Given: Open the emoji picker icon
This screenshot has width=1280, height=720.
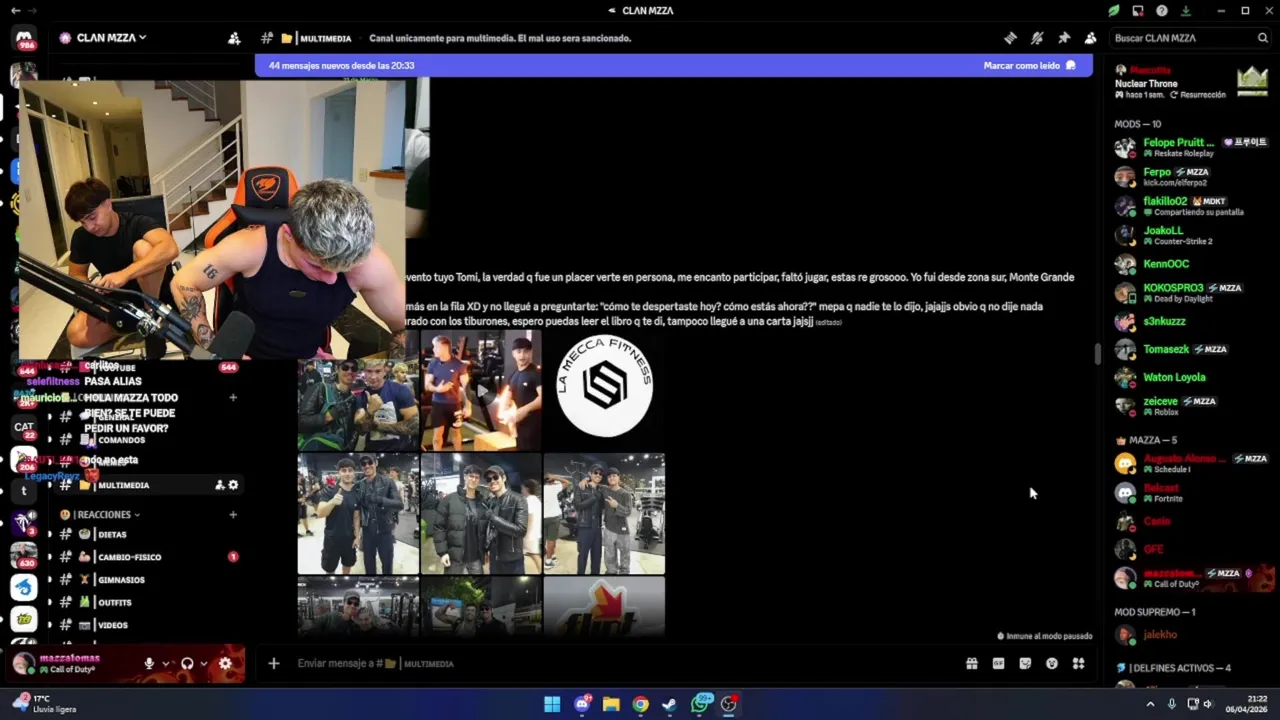Looking at the screenshot, I should tap(1052, 663).
